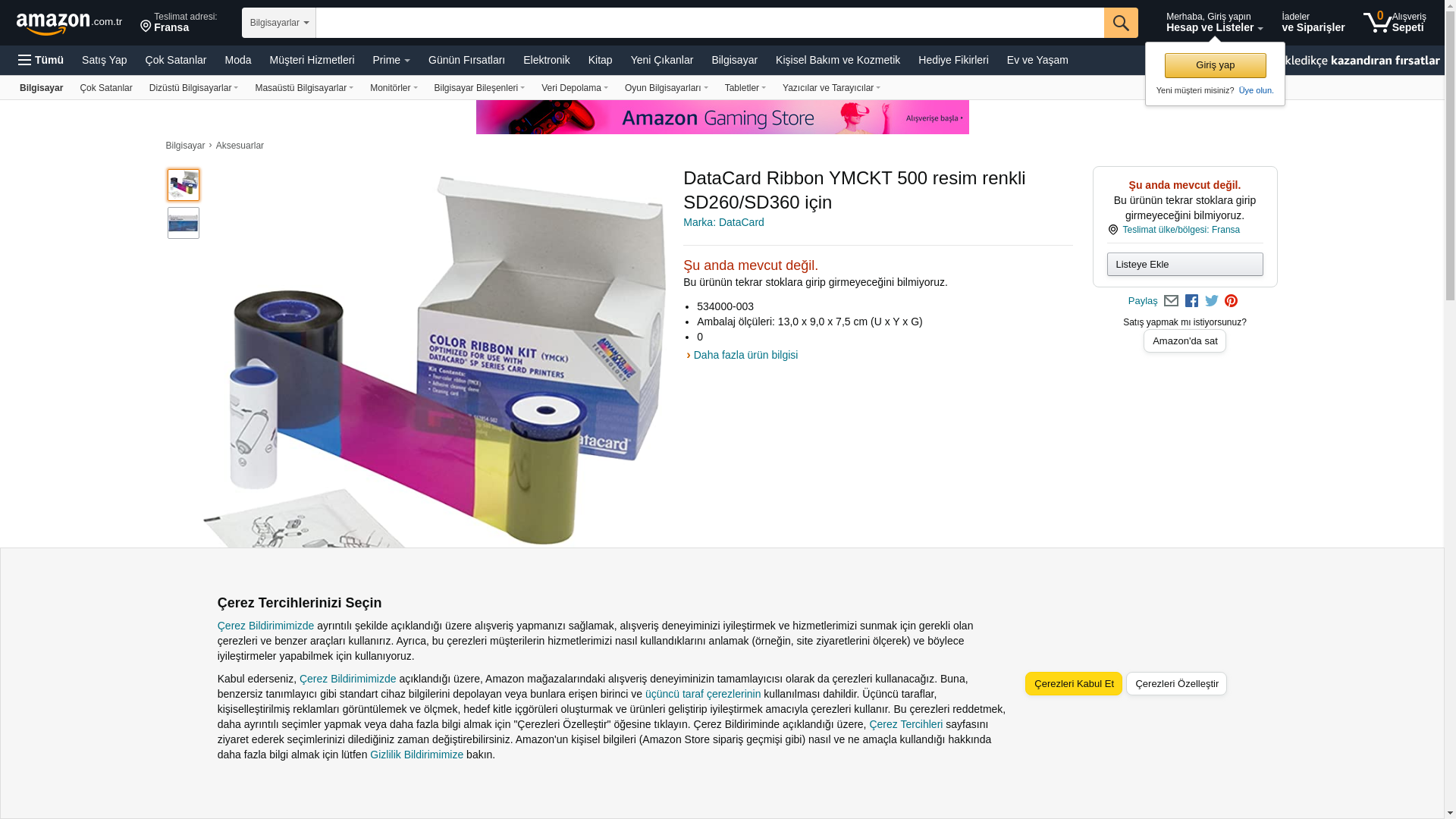
Task: Share product via email icon
Action: [1171, 301]
